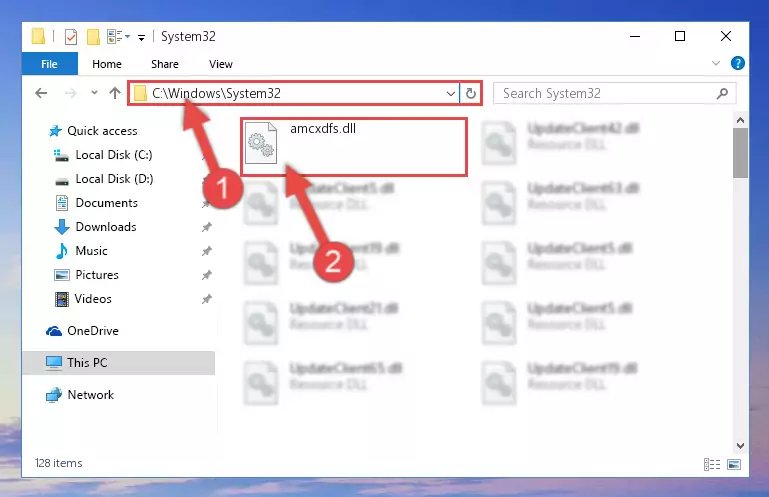Open Documents in the sidebar
The height and width of the screenshot is (497, 769).
(96, 203)
